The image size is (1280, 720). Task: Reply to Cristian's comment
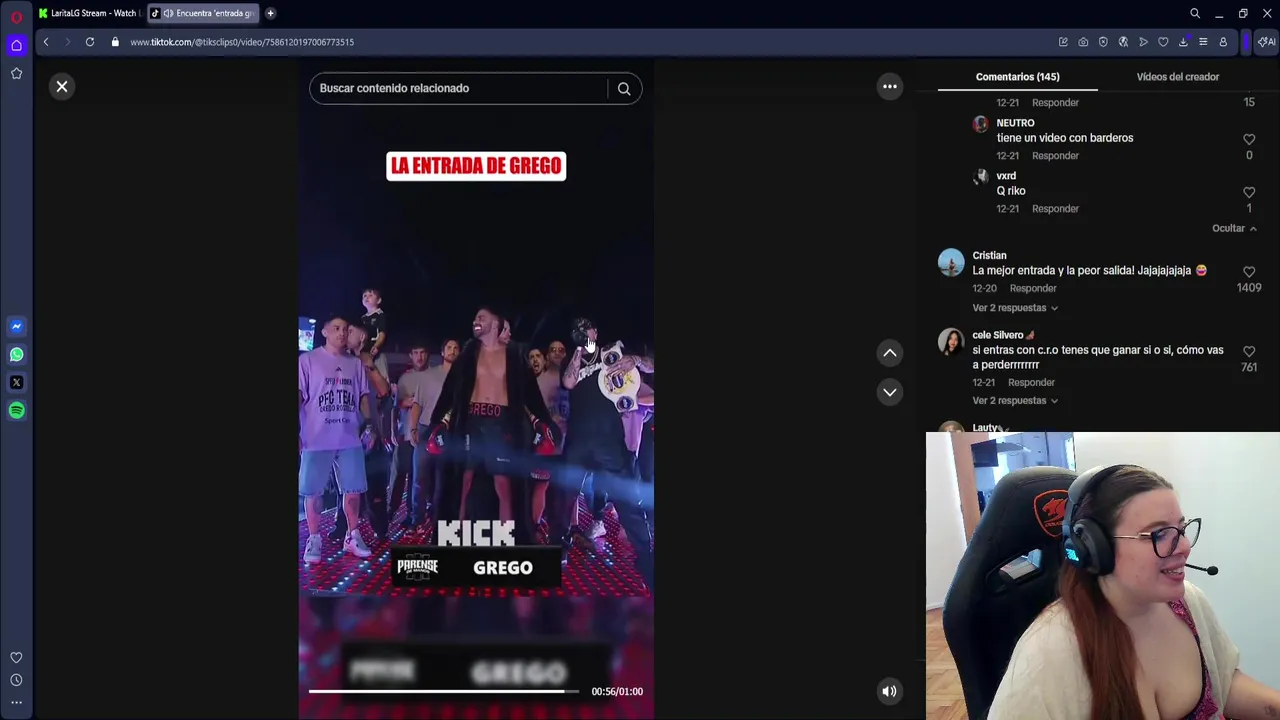click(1033, 288)
